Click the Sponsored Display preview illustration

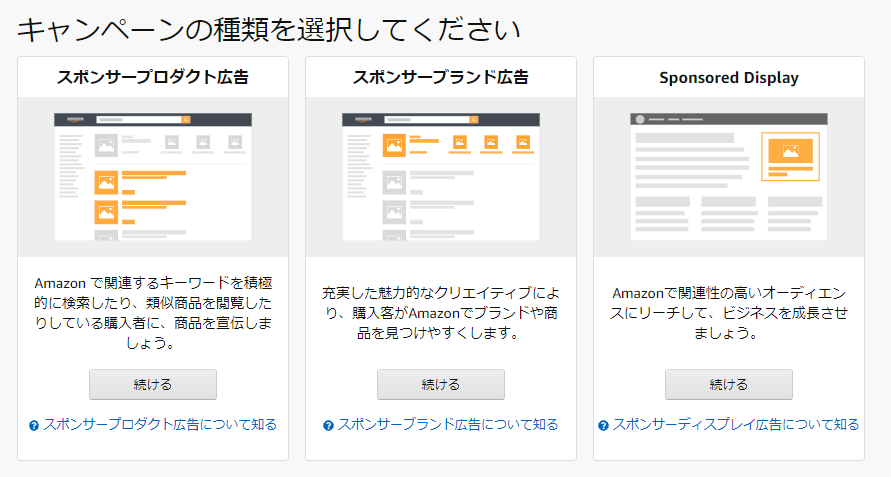[729, 177]
